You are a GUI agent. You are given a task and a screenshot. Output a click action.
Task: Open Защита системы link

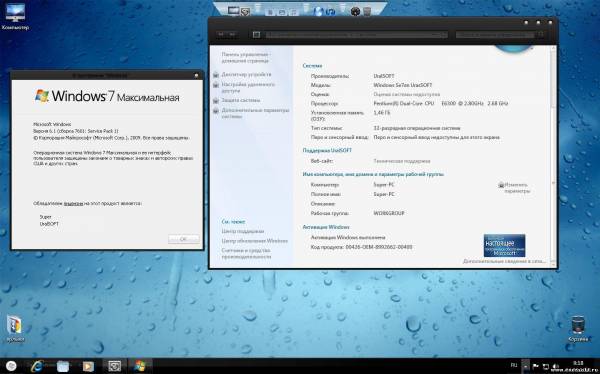pos(241,100)
